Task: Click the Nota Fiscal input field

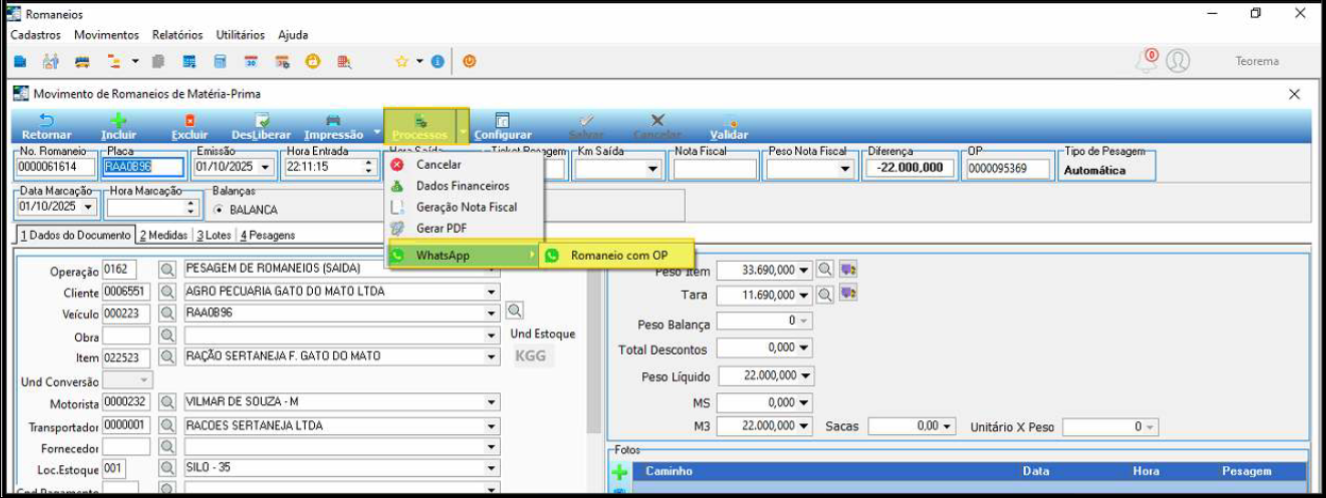Action: pyautogui.click(x=714, y=169)
